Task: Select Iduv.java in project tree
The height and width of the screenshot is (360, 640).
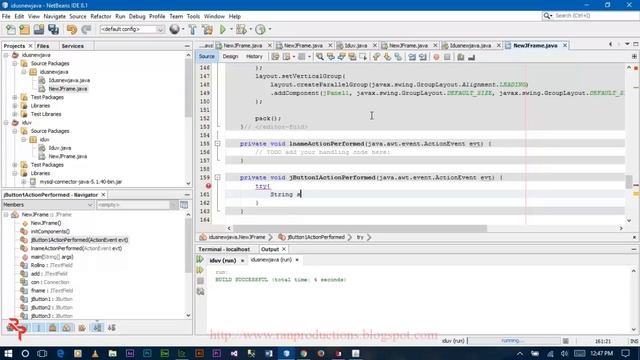Action: [60, 148]
